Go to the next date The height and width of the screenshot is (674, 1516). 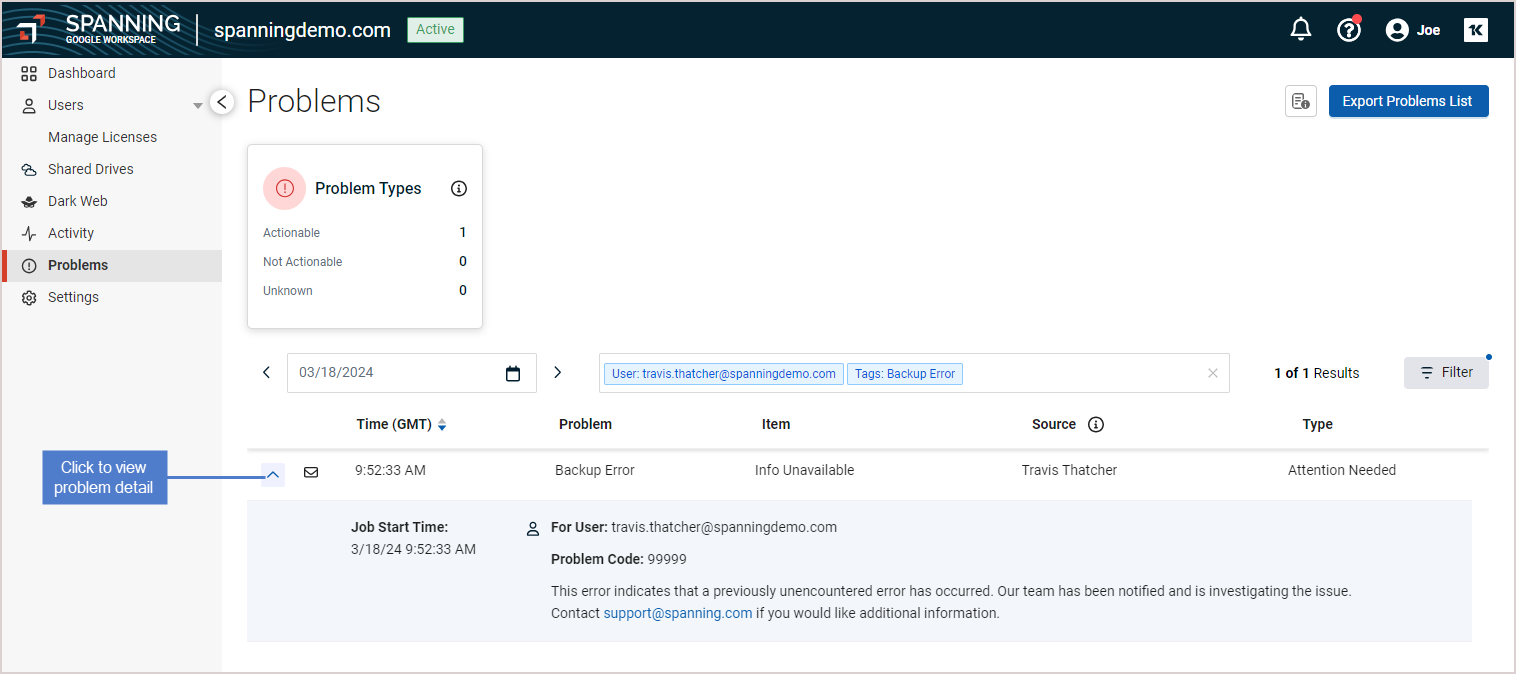[558, 372]
